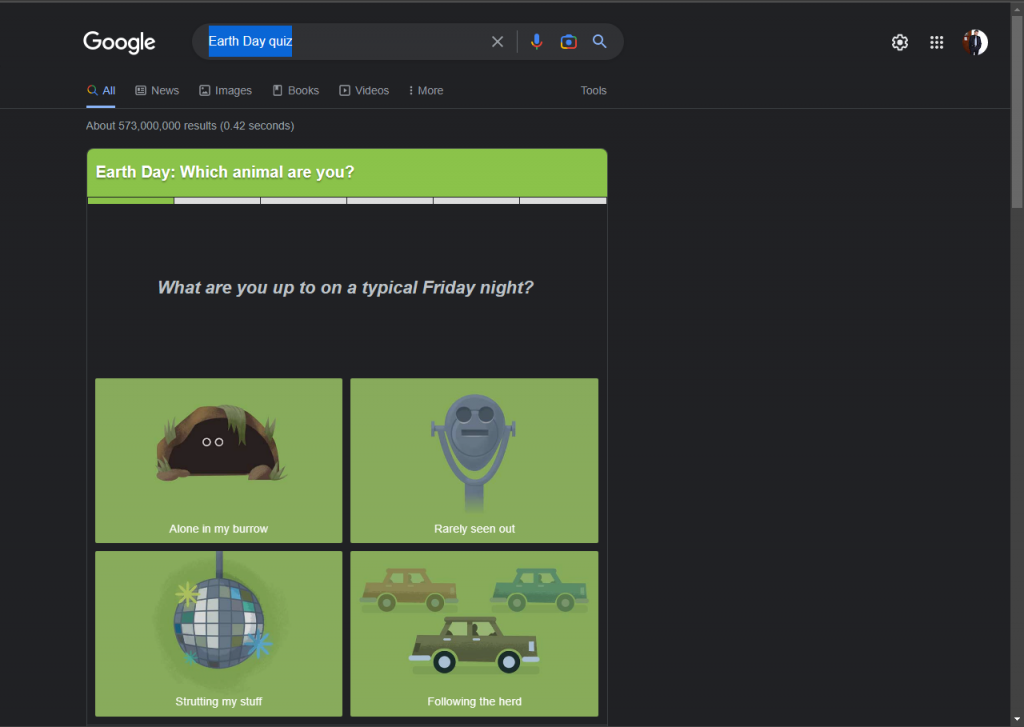The image size is (1024, 727).
Task: Open the Google account profile picture
Action: [x=975, y=42]
